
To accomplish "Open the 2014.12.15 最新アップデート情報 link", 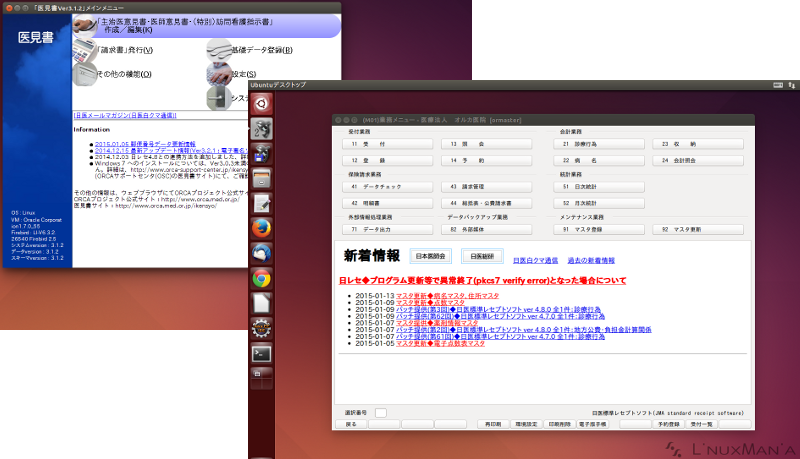I will pyautogui.click(x=171, y=150).
